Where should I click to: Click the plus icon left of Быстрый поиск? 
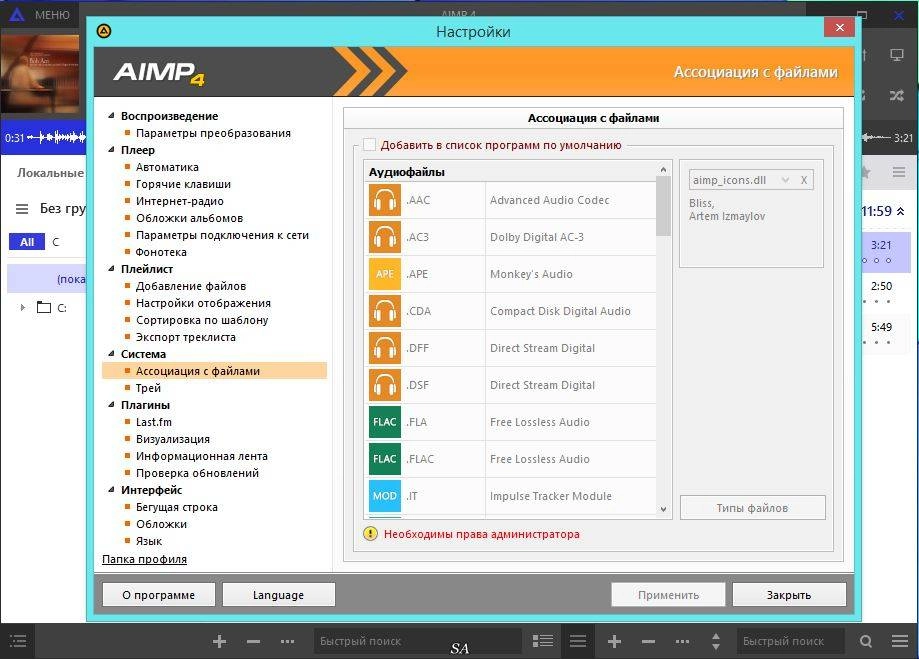(x=219, y=641)
